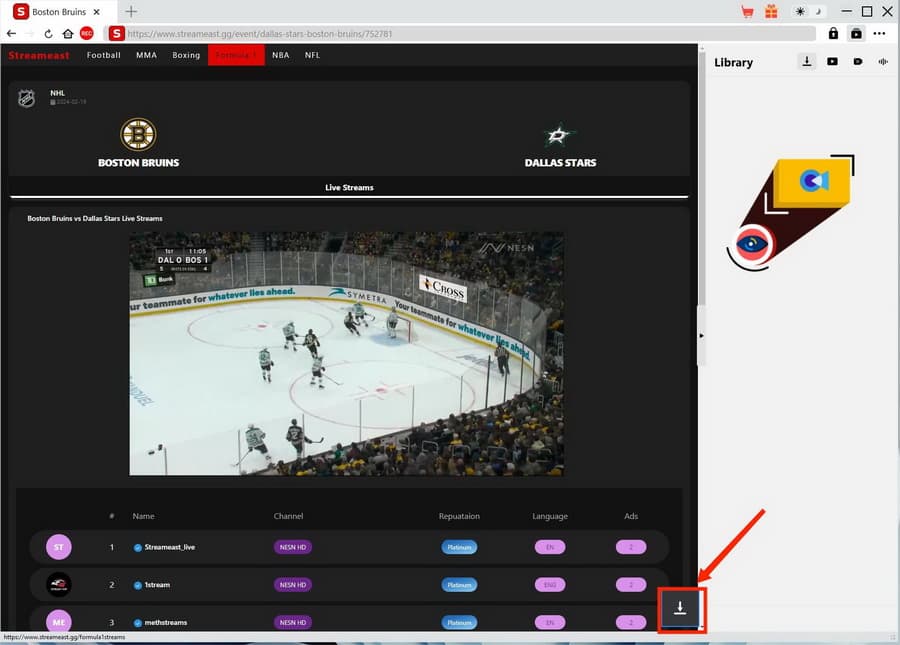The image size is (900, 645).
Task: Select the Formula 1 nav item
Action: 236,55
